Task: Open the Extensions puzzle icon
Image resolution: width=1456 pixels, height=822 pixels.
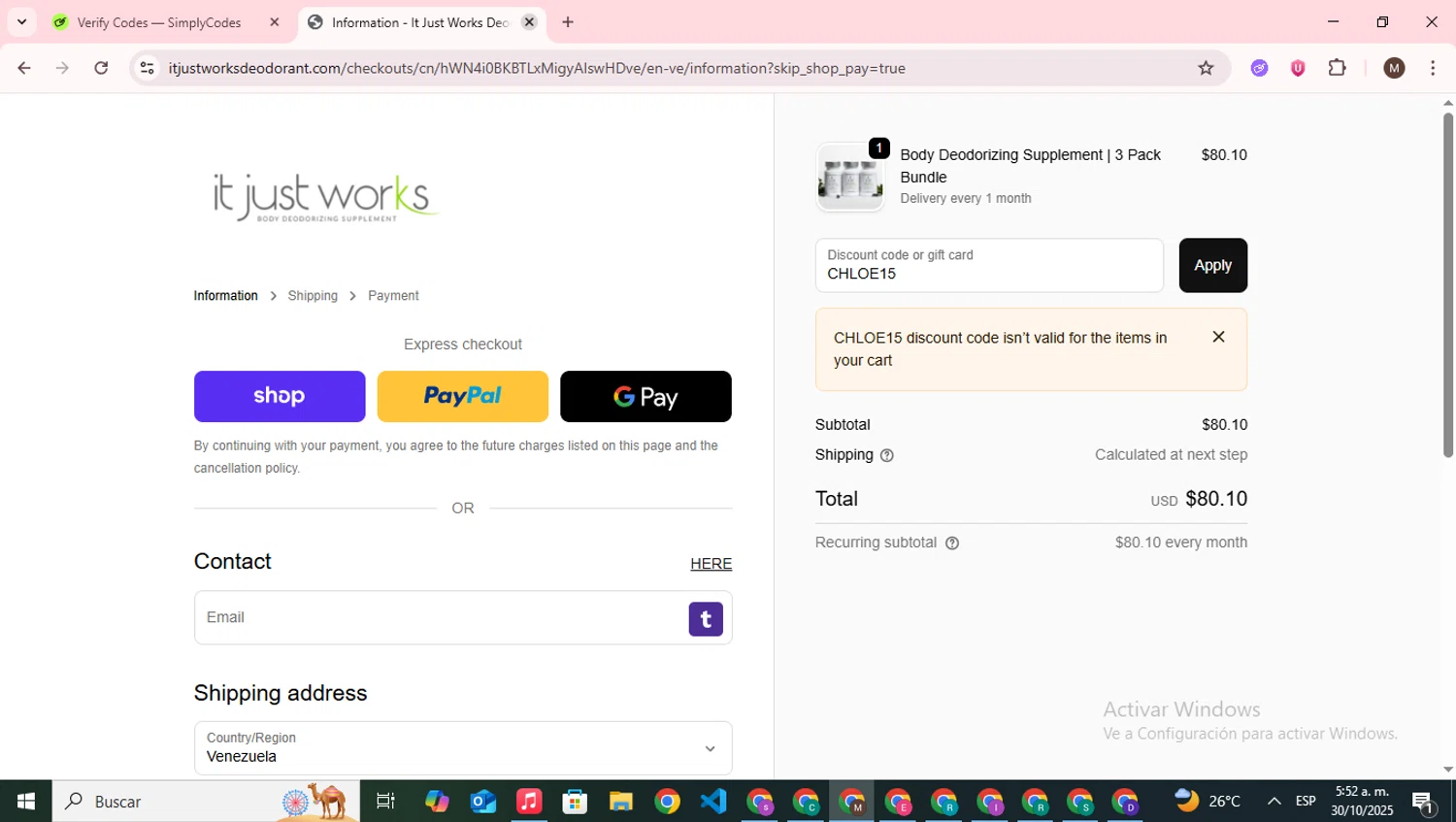Action: (1337, 68)
